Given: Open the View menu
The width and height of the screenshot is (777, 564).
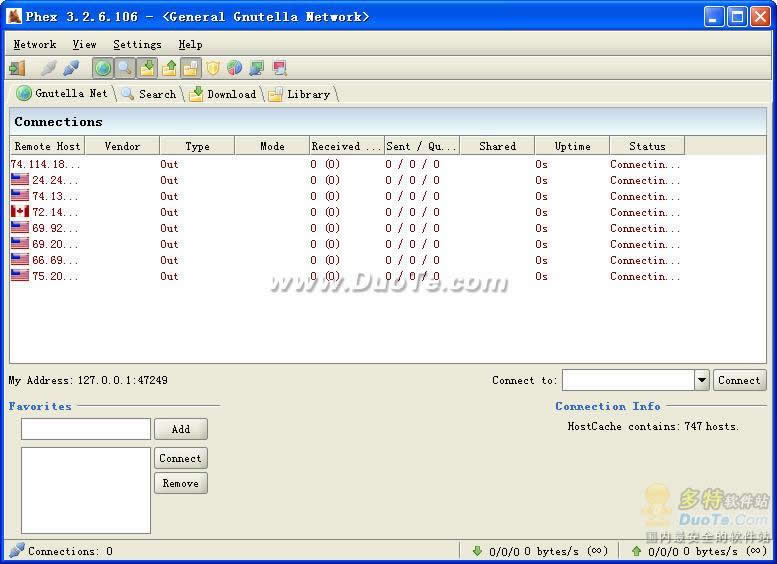Looking at the screenshot, I should point(84,45).
